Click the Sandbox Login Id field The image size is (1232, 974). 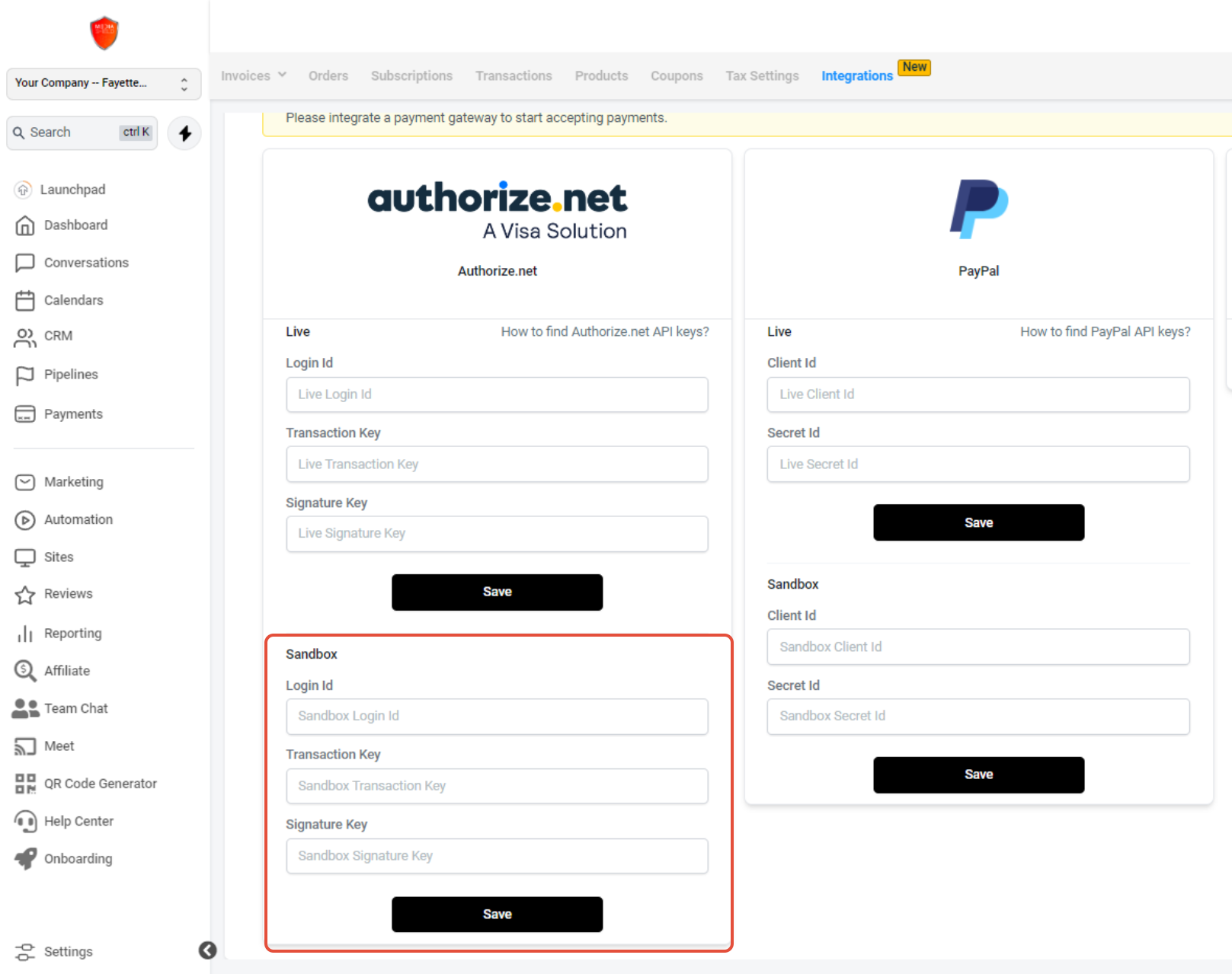tap(498, 717)
